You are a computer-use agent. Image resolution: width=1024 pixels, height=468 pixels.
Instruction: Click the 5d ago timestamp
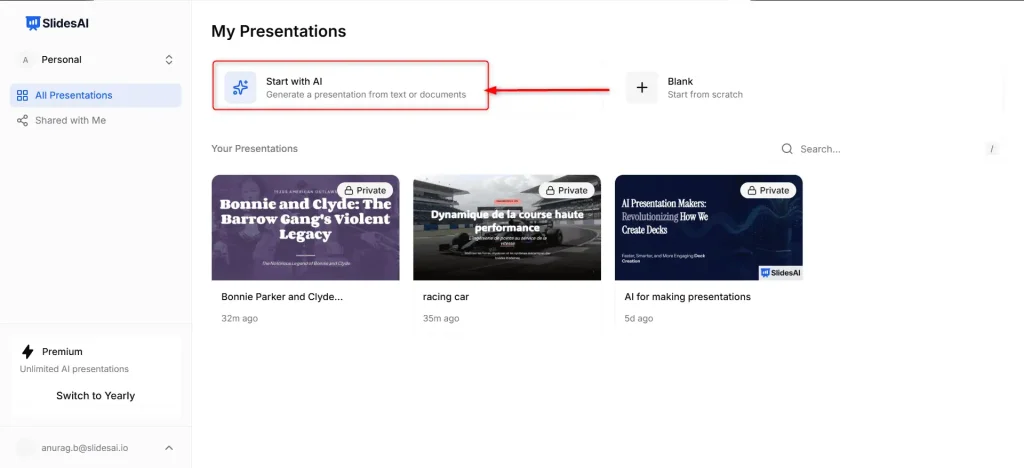[639, 319]
